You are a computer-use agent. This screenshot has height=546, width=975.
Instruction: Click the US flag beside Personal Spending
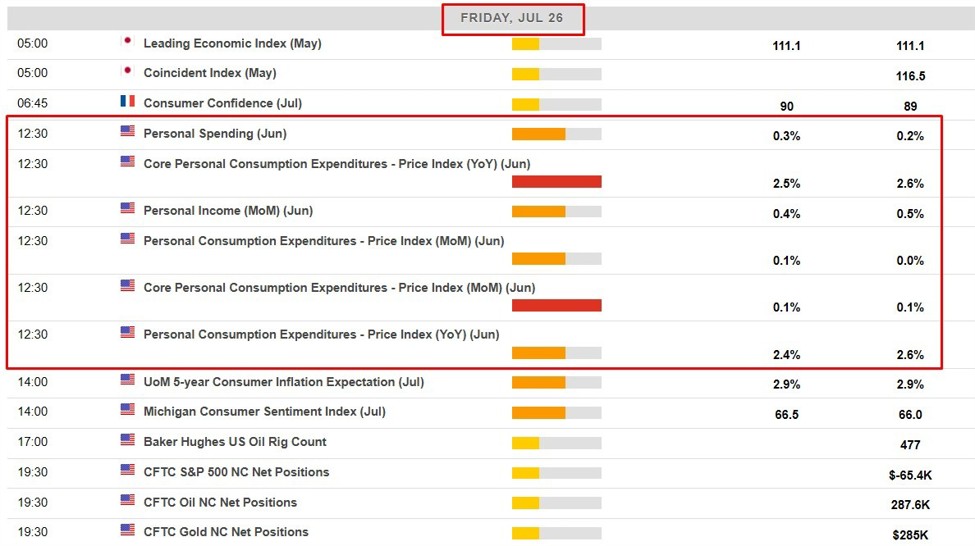(x=127, y=132)
